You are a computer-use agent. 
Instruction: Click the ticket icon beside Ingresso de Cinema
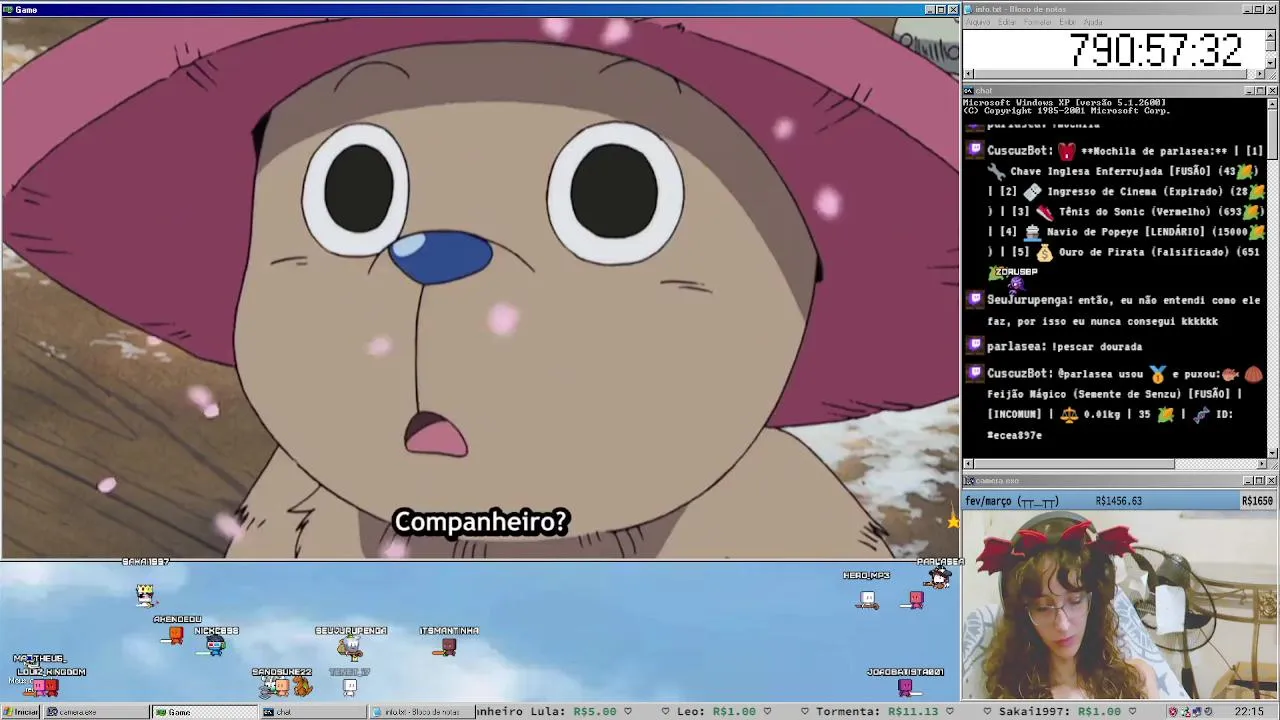click(x=1033, y=192)
